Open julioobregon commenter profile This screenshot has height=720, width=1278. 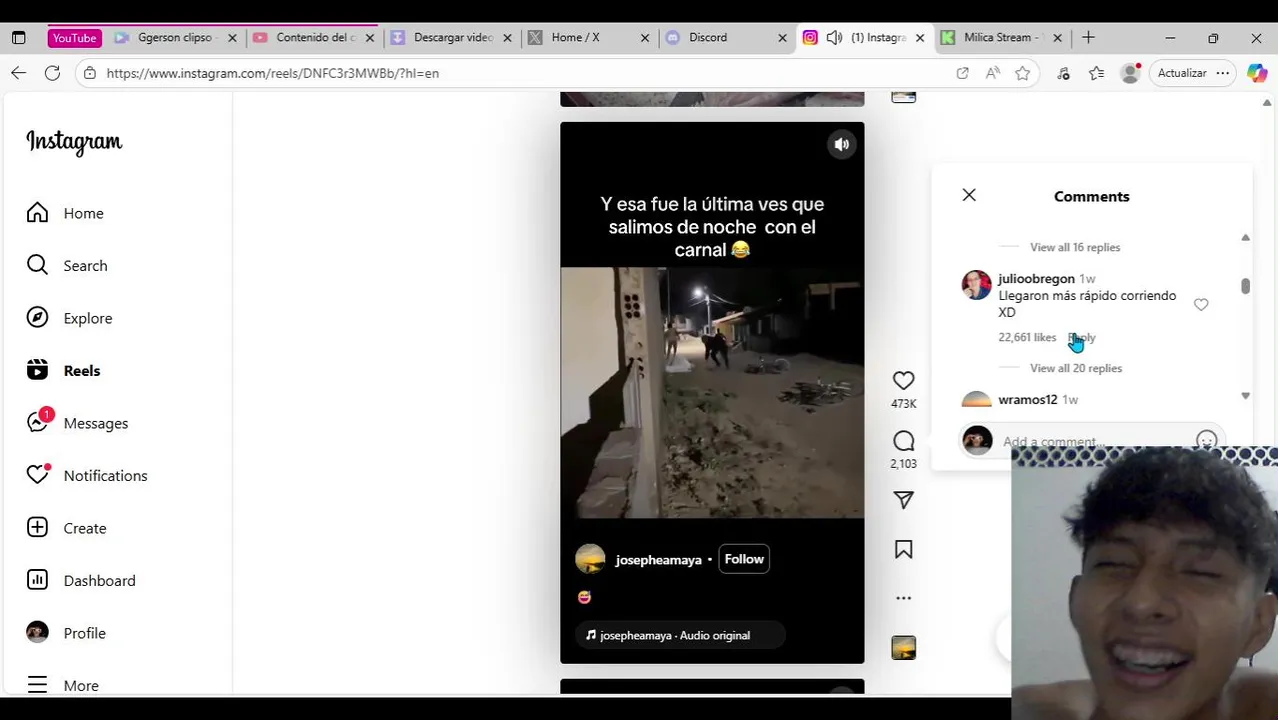[1036, 278]
